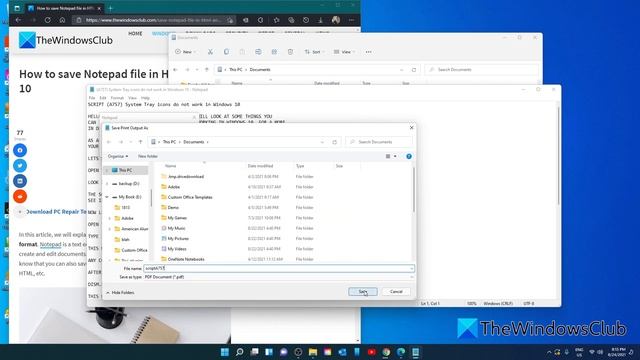Open the Edit menu in Notepad
The width and height of the screenshot is (640, 360).
click(x=103, y=98)
